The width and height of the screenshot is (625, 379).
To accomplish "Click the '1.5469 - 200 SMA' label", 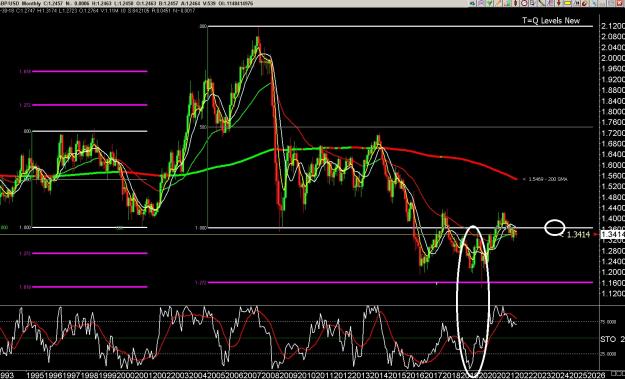I will pos(548,179).
